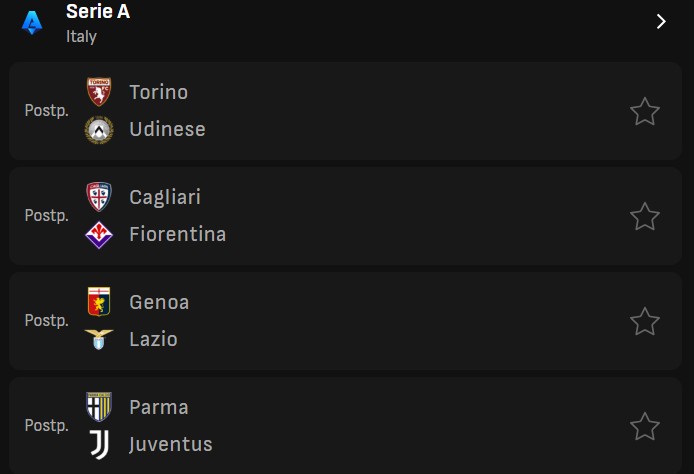Click the Udinese club crest
Screen dimensions: 694x474
(99, 130)
